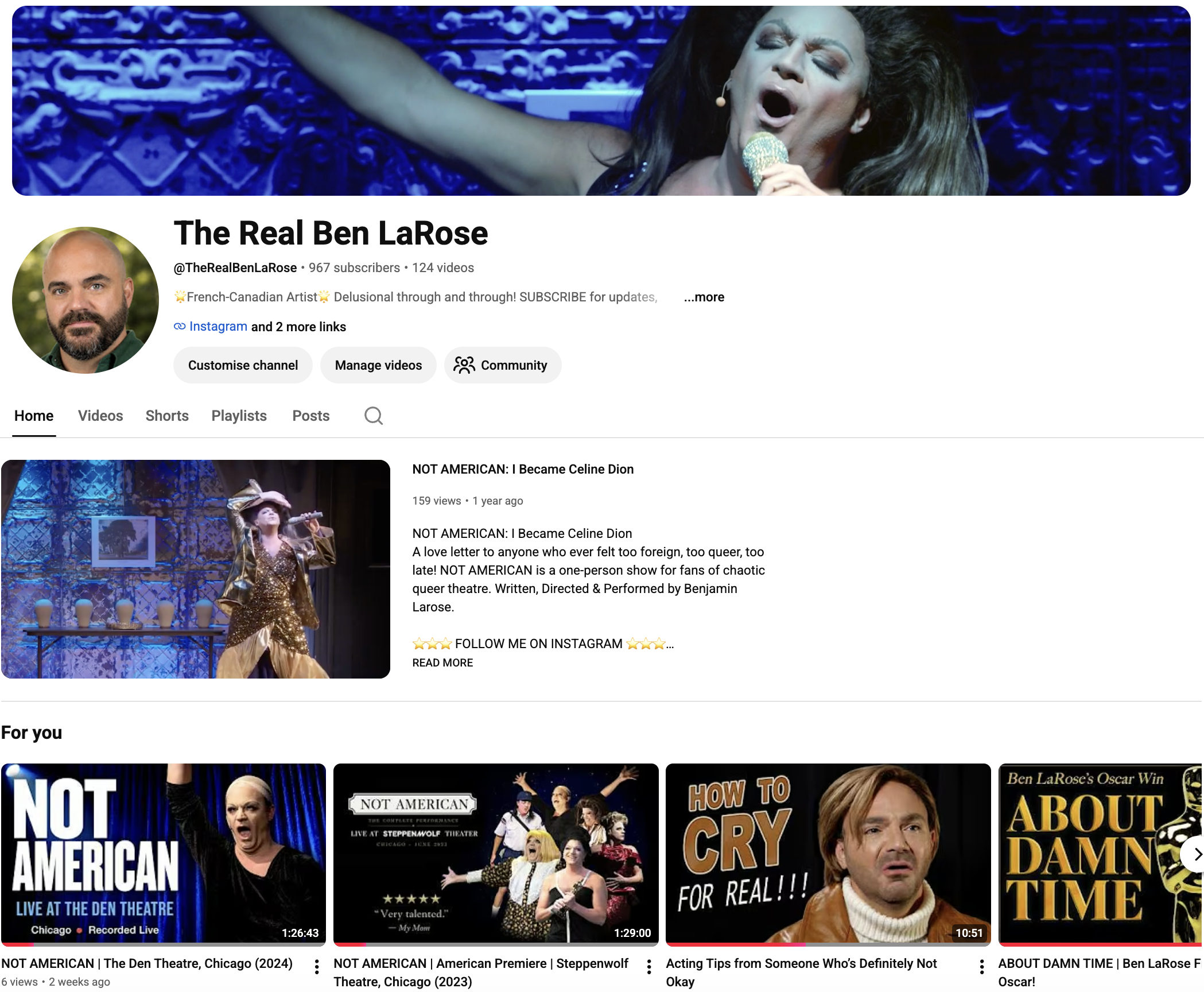Image resolution: width=1204 pixels, height=992 pixels.
Task: Click the channel banner image
Action: pos(601,100)
